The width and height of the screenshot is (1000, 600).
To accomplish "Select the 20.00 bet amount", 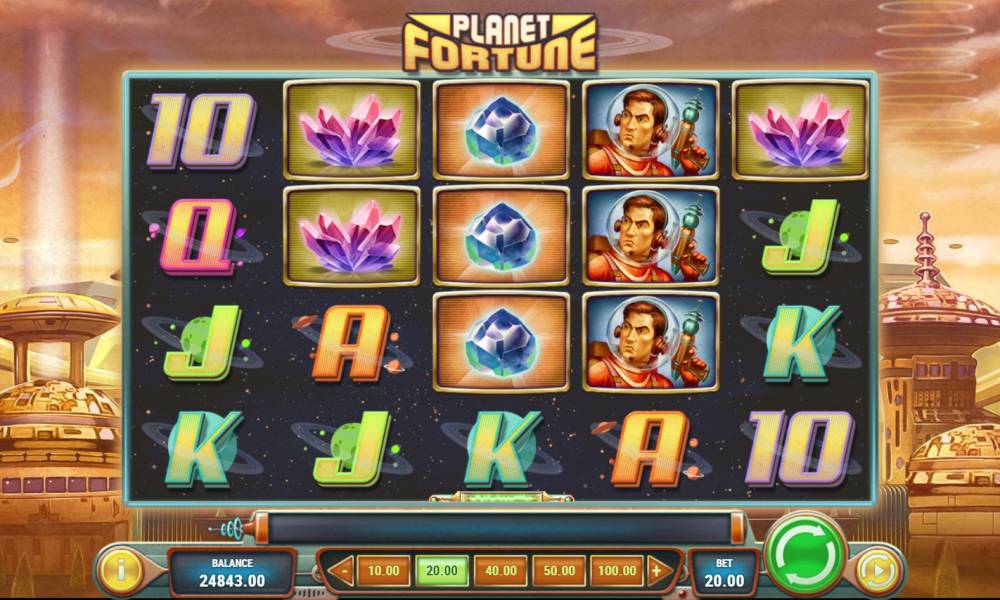I will click(442, 571).
